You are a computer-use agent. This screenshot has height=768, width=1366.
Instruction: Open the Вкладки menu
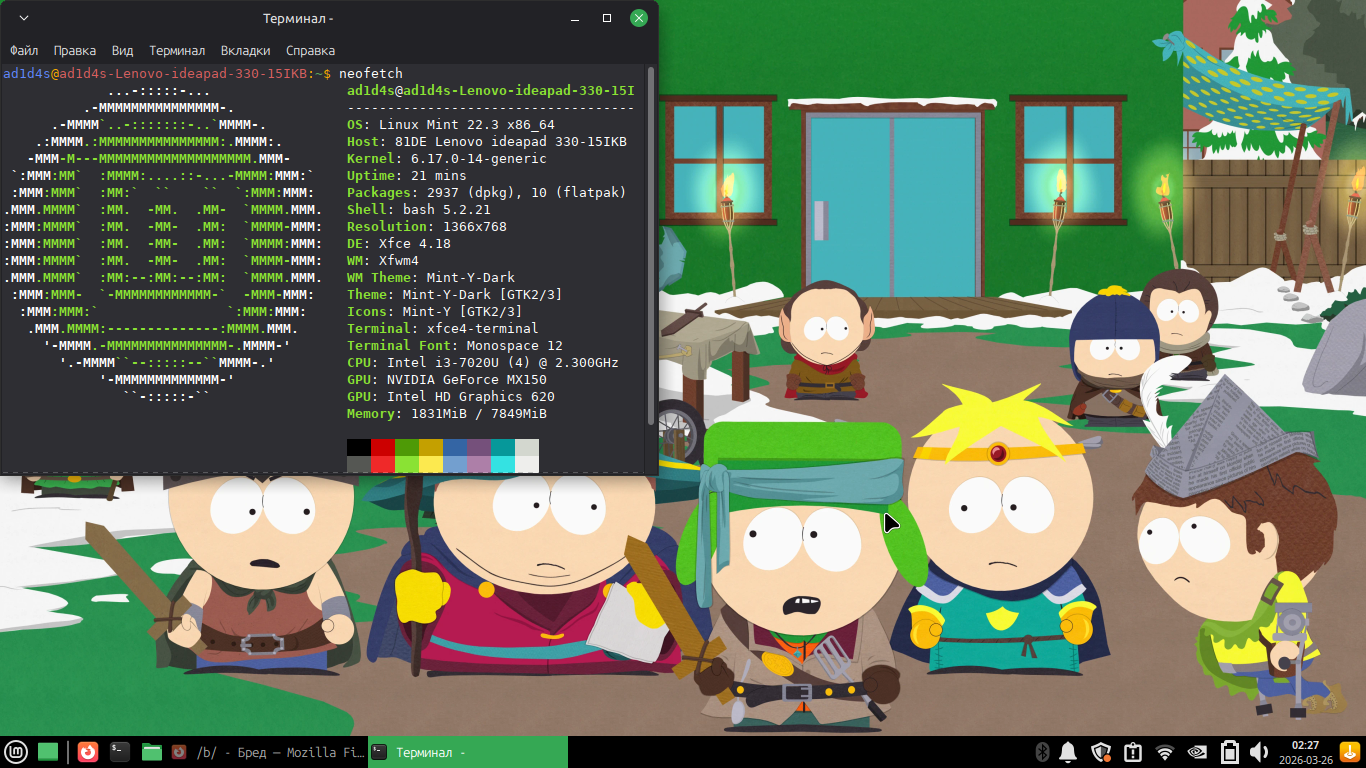[x=245, y=50]
